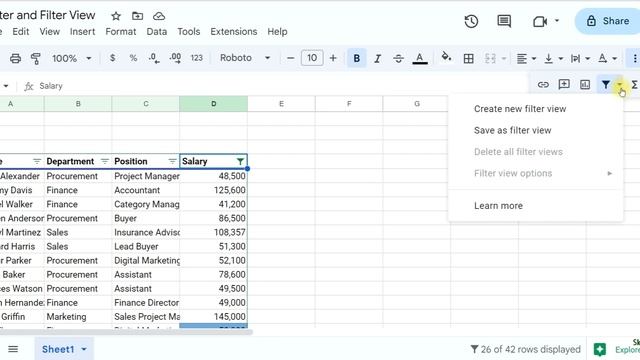The height and width of the screenshot is (360, 640).
Task: Click Learn more in filter menu
Action: (x=498, y=206)
